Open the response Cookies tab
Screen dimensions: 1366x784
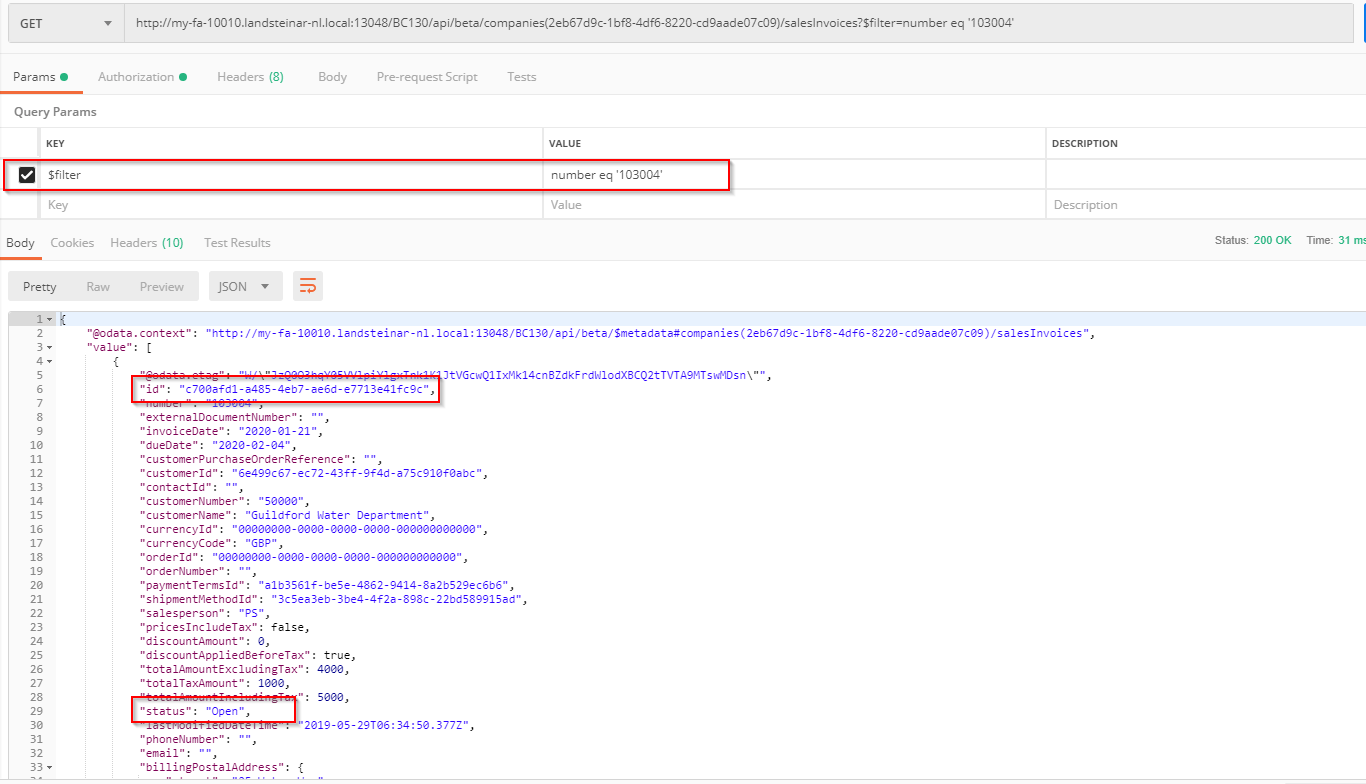[72, 243]
